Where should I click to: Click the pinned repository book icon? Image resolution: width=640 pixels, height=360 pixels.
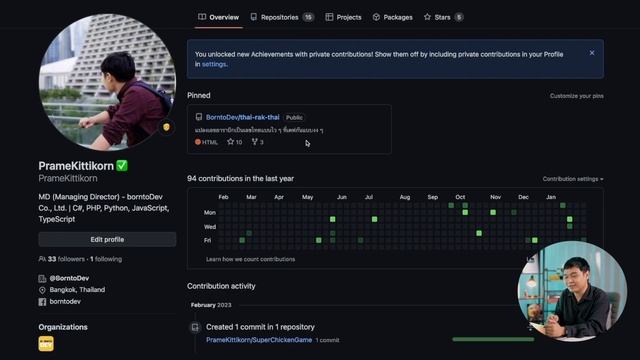click(x=199, y=117)
